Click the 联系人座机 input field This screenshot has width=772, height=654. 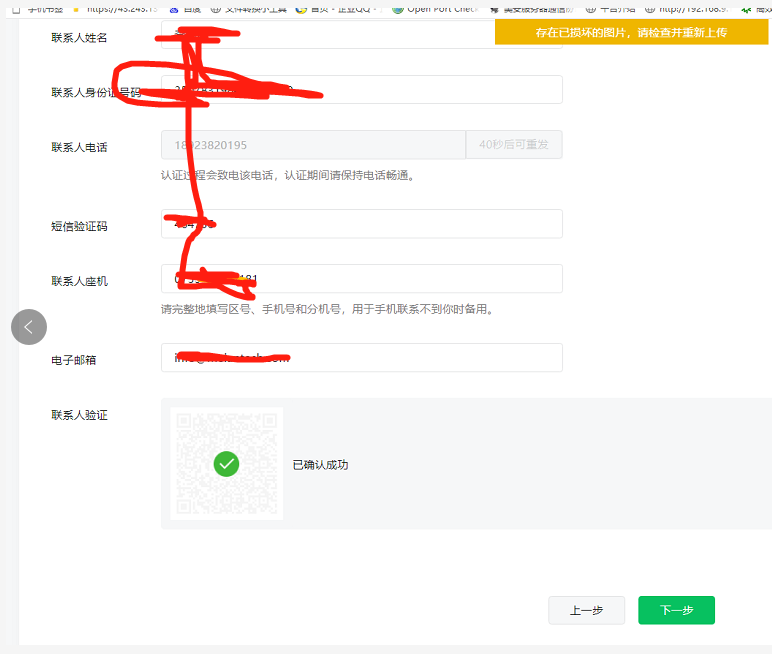(362, 279)
